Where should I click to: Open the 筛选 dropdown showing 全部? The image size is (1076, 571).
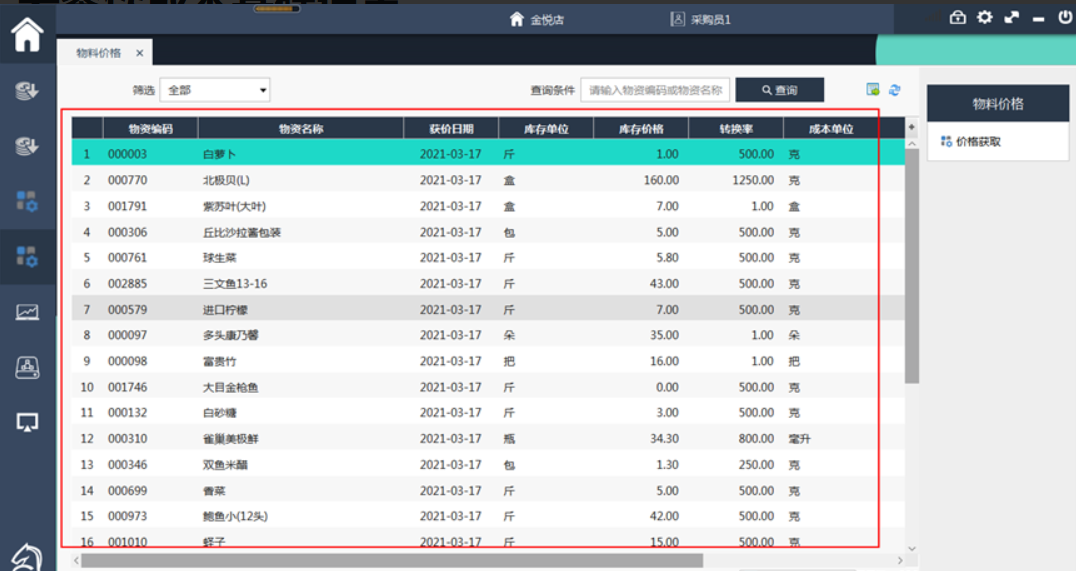tap(215, 90)
